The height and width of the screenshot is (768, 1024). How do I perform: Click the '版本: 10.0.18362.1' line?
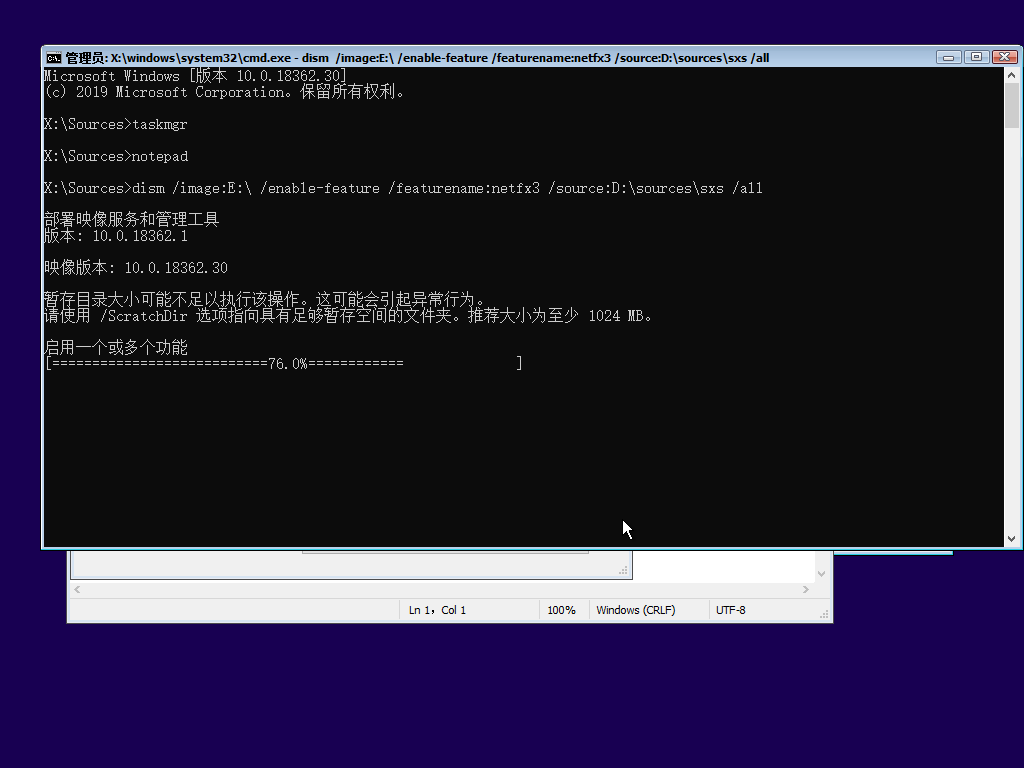pos(116,236)
